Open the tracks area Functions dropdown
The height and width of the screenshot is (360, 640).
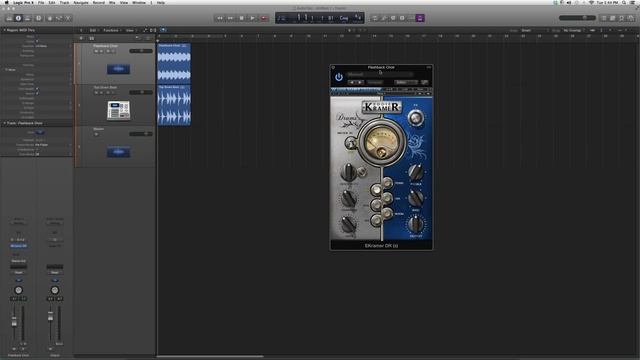pos(112,30)
